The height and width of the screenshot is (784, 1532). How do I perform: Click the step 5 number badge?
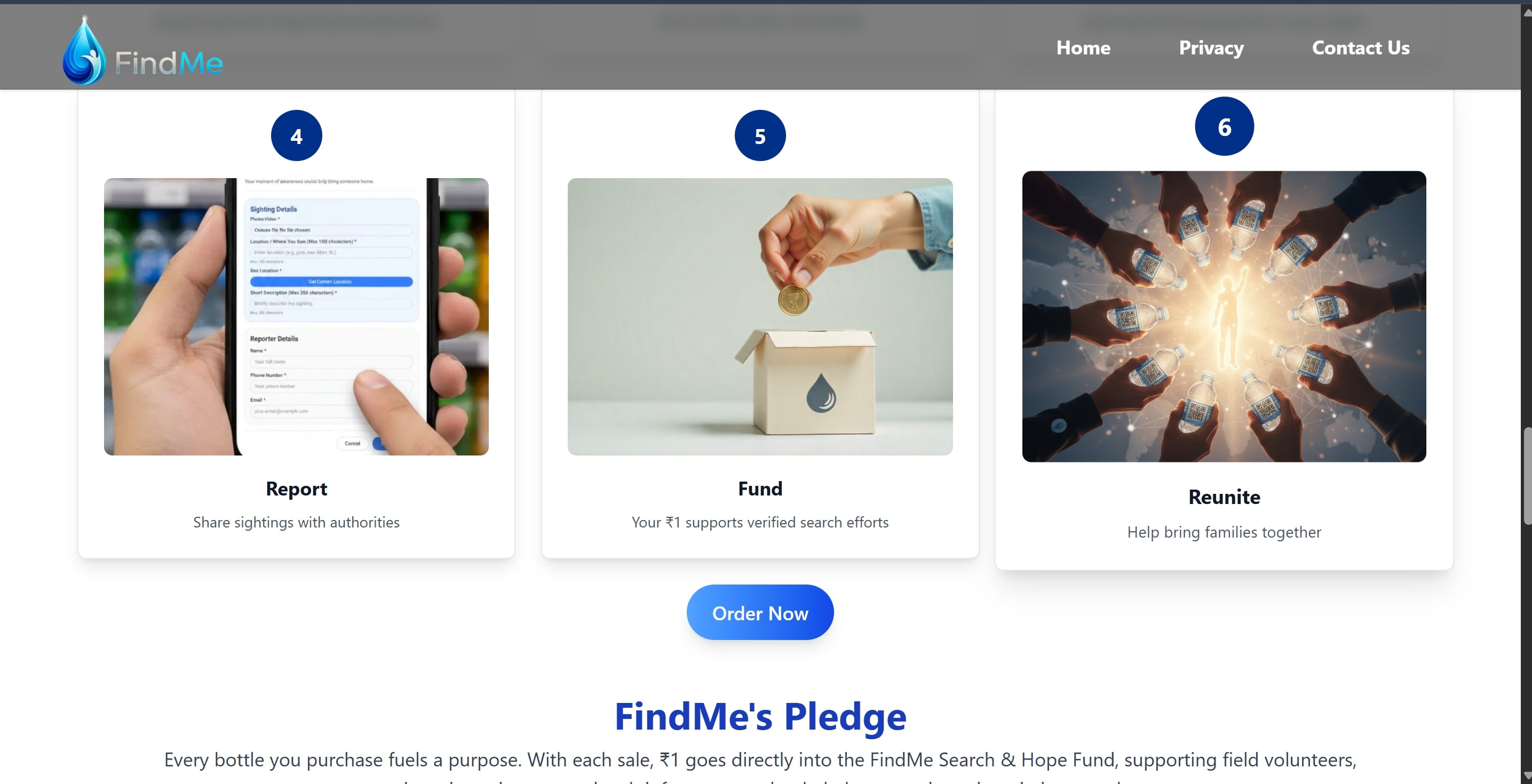pyautogui.click(x=759, y=136)
